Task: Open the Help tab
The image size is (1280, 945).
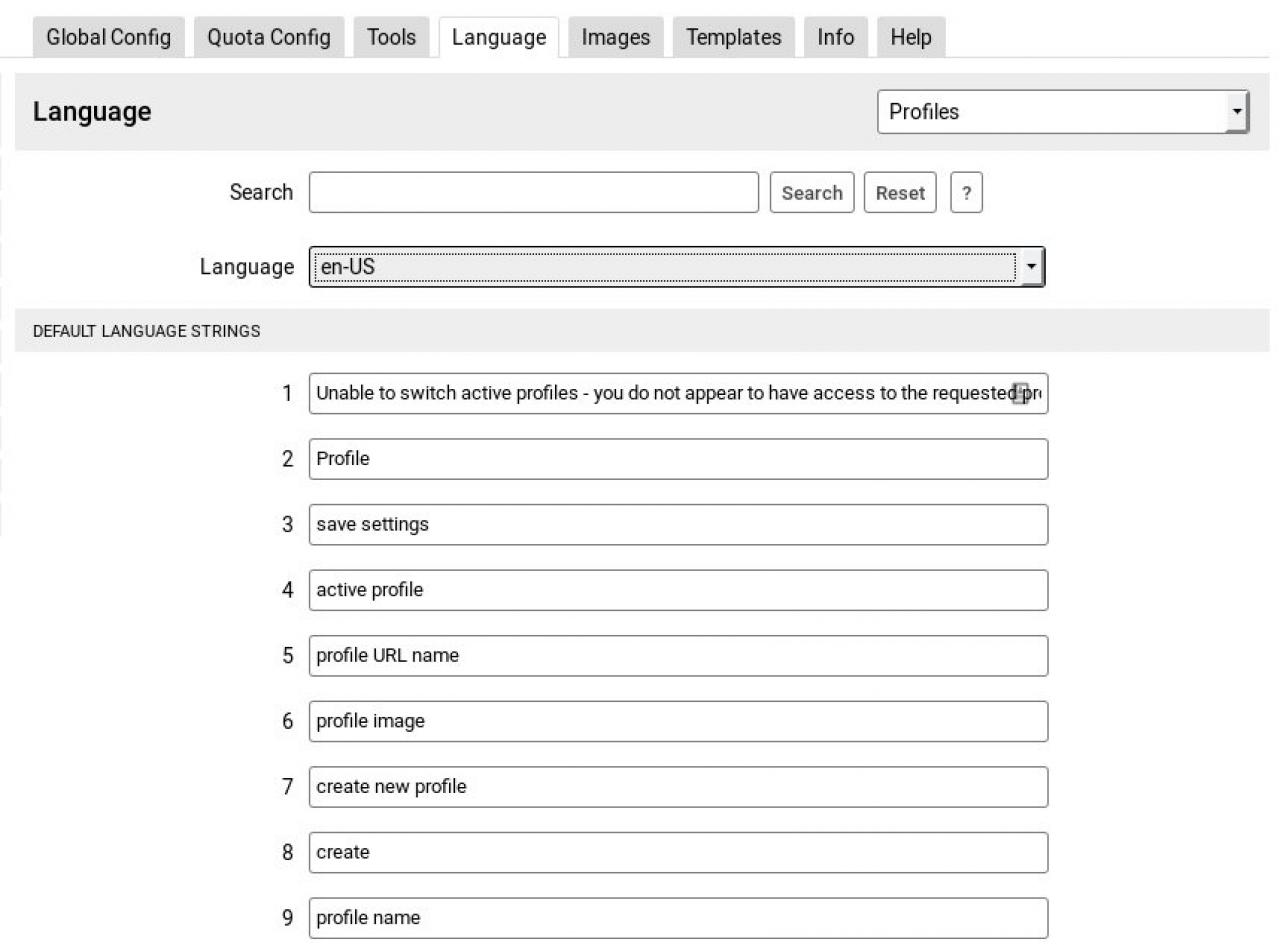Action: (x=910, y=38)
